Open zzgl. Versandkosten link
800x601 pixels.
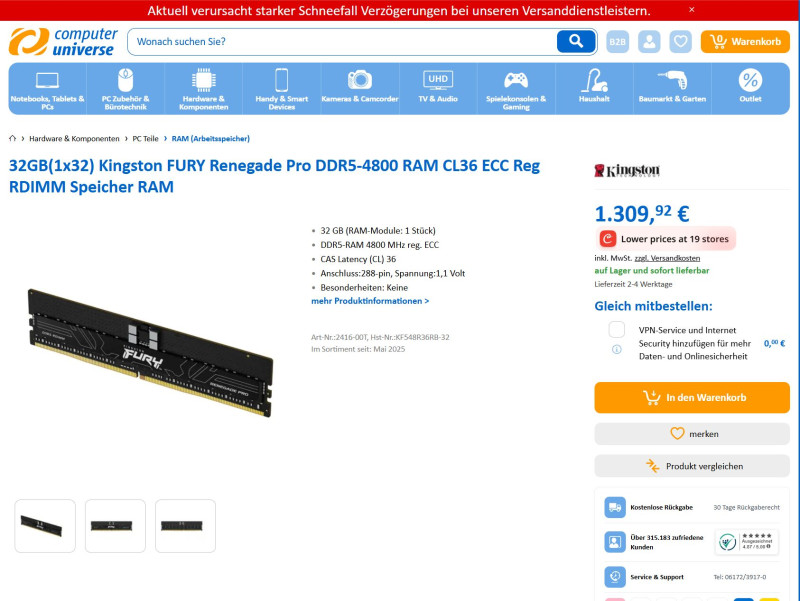(667, 258)
